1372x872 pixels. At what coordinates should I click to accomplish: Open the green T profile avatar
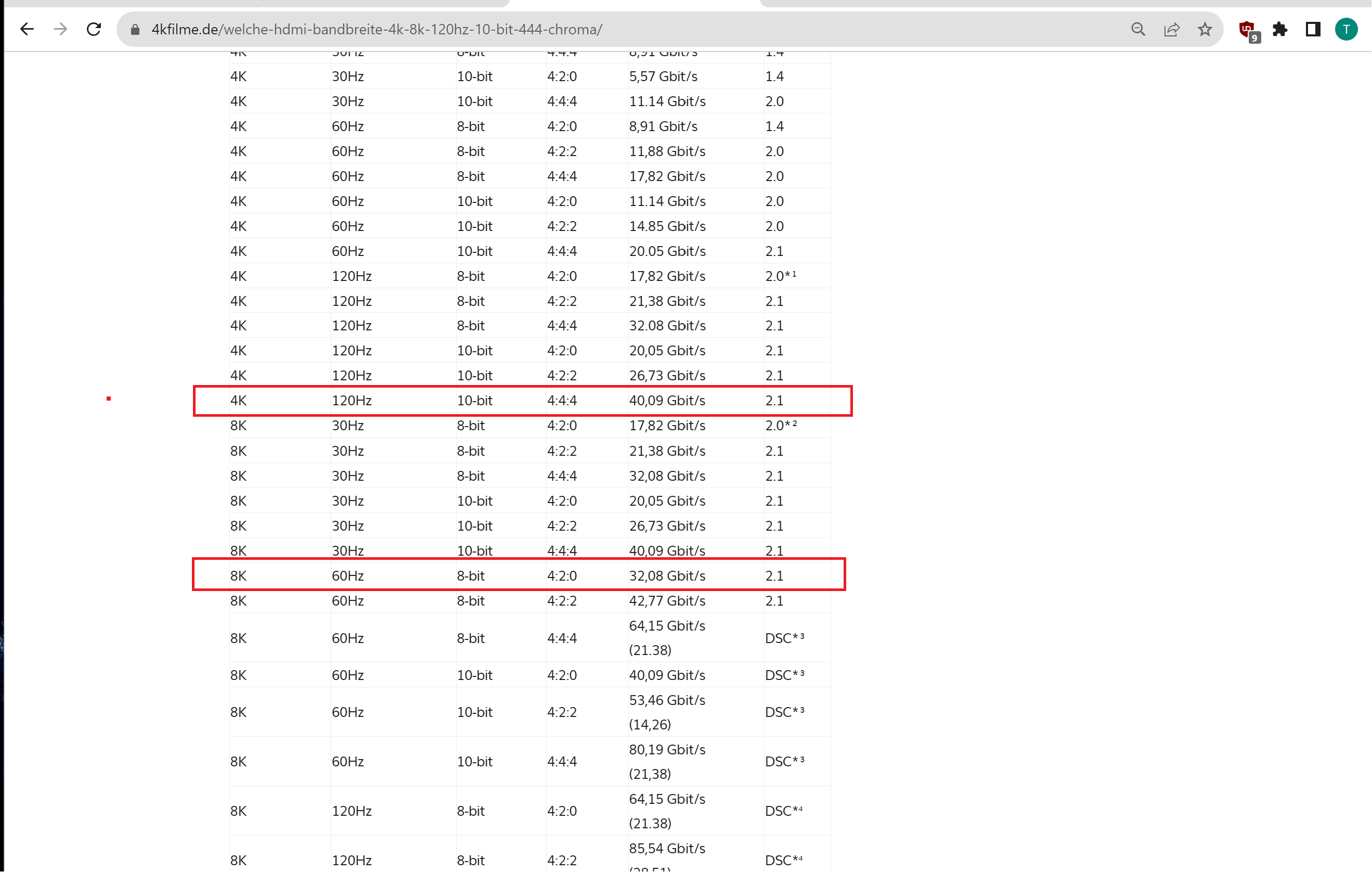click(1346, 29)
